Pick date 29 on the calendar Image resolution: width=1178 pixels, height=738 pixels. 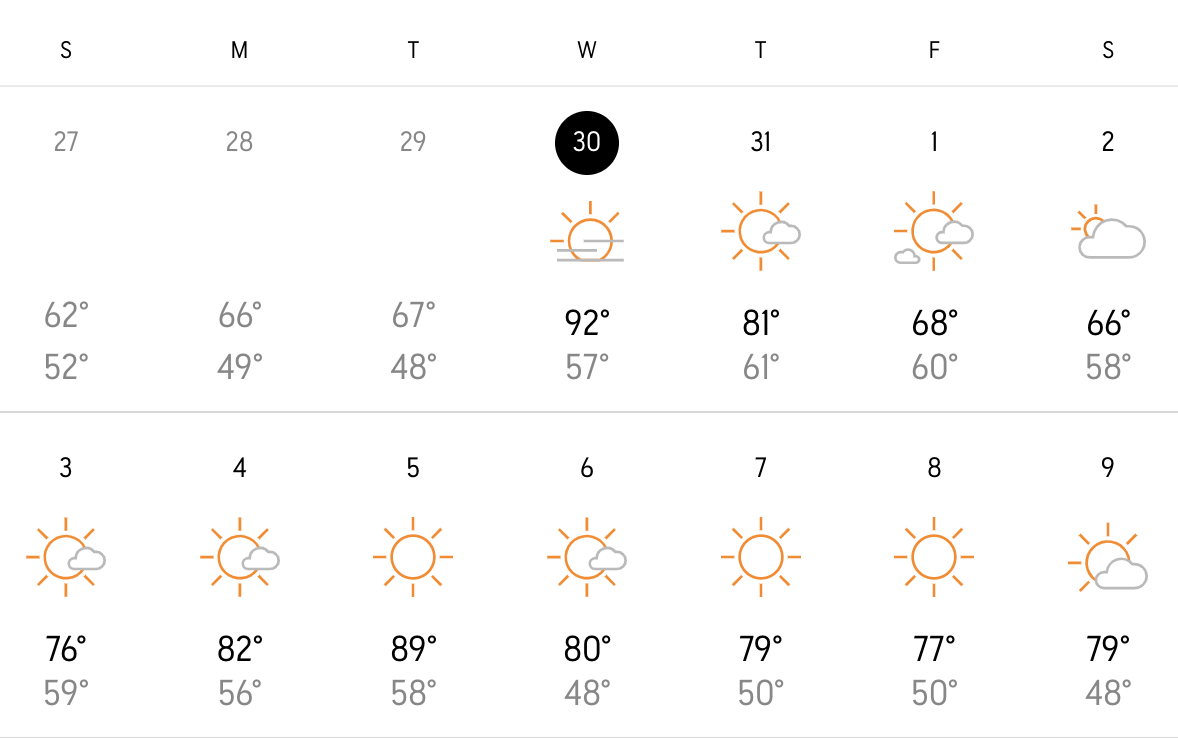click(413, 141)
